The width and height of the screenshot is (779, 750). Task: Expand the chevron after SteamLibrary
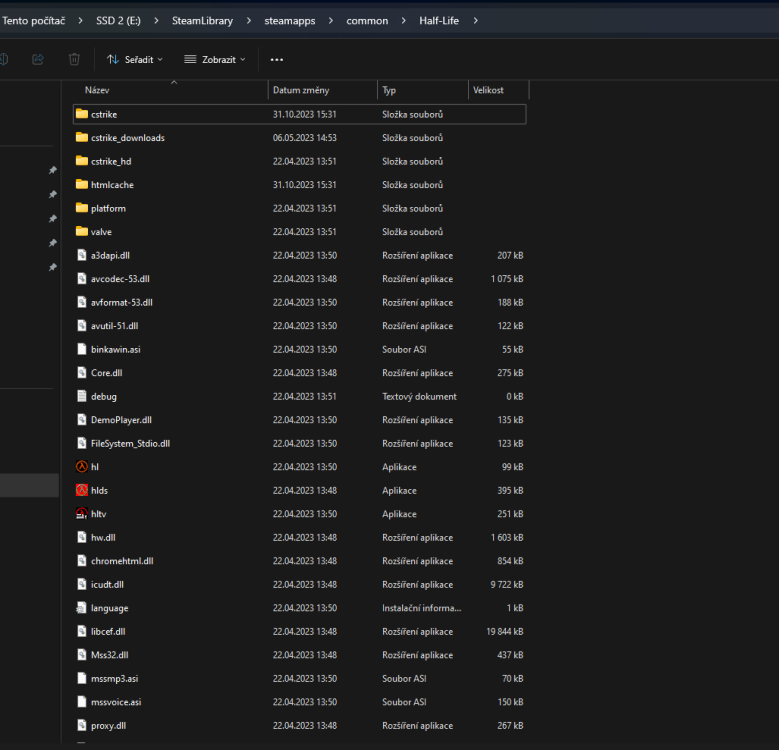coord(249,21)
